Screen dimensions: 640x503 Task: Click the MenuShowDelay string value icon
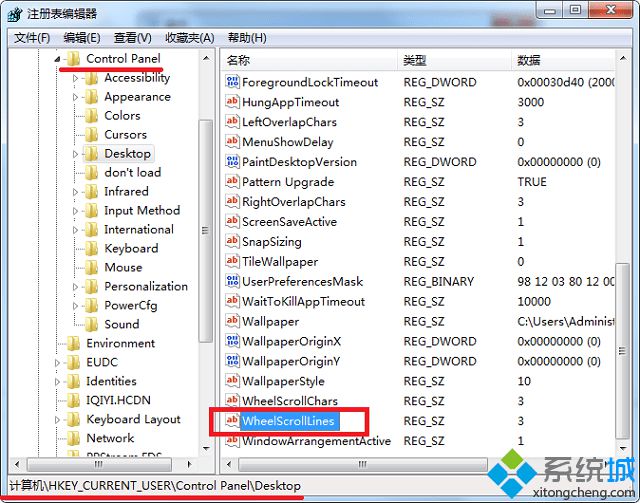(x=232, y=142)
